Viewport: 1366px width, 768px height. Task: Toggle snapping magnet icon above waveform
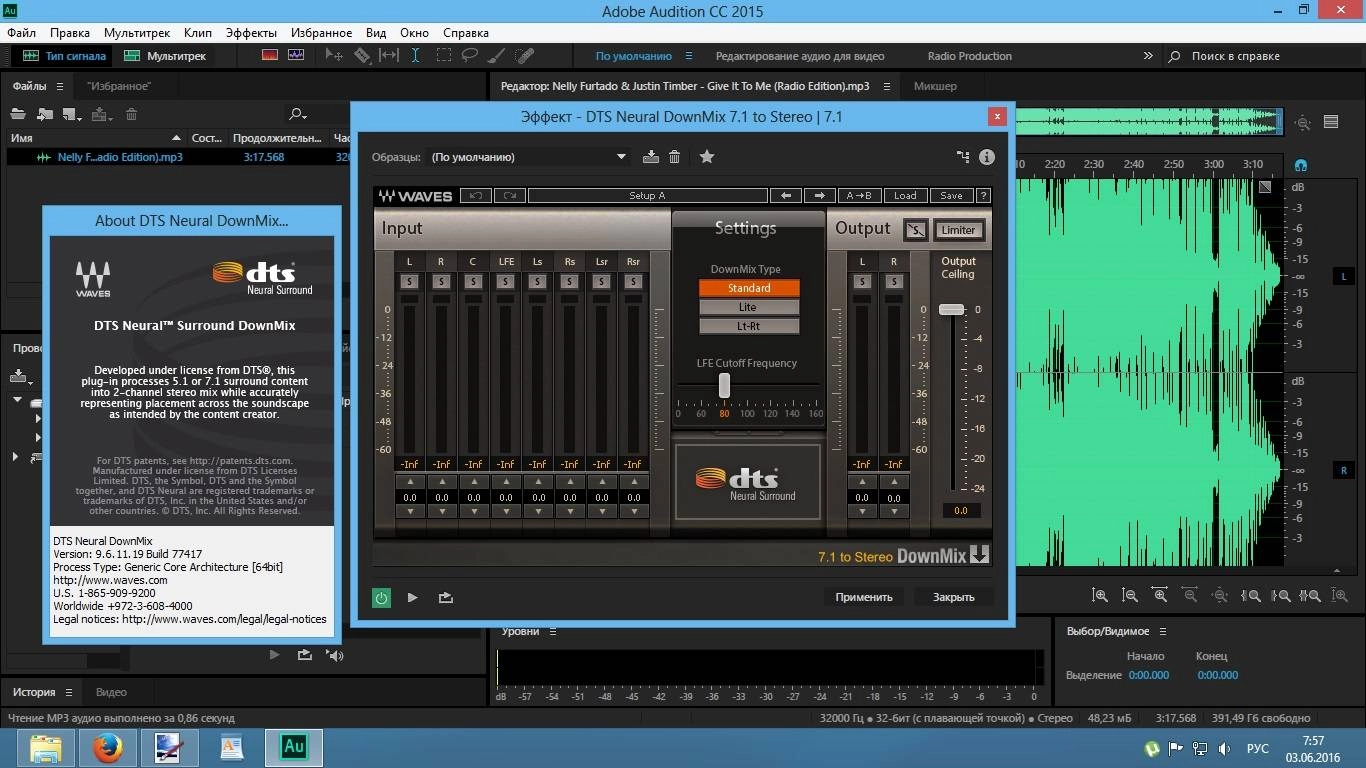coord(1301,164)
